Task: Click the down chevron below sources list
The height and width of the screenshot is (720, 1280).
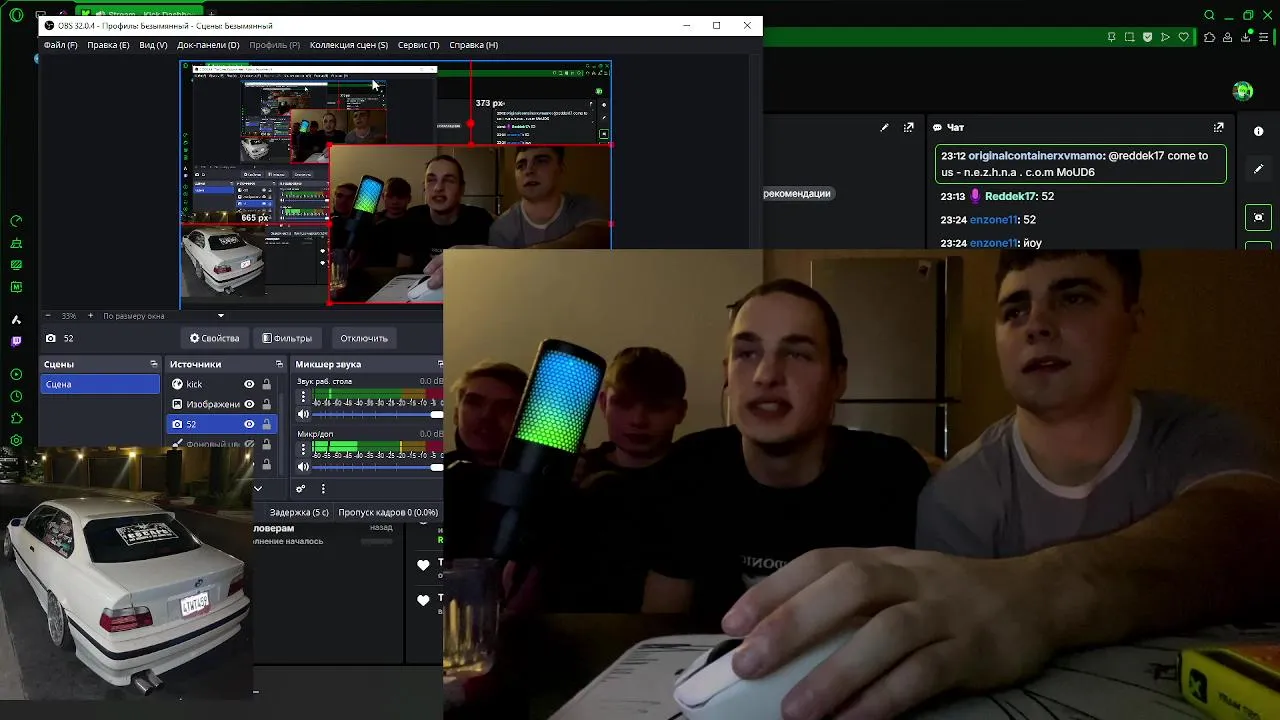Action: [x=257, y=489]
